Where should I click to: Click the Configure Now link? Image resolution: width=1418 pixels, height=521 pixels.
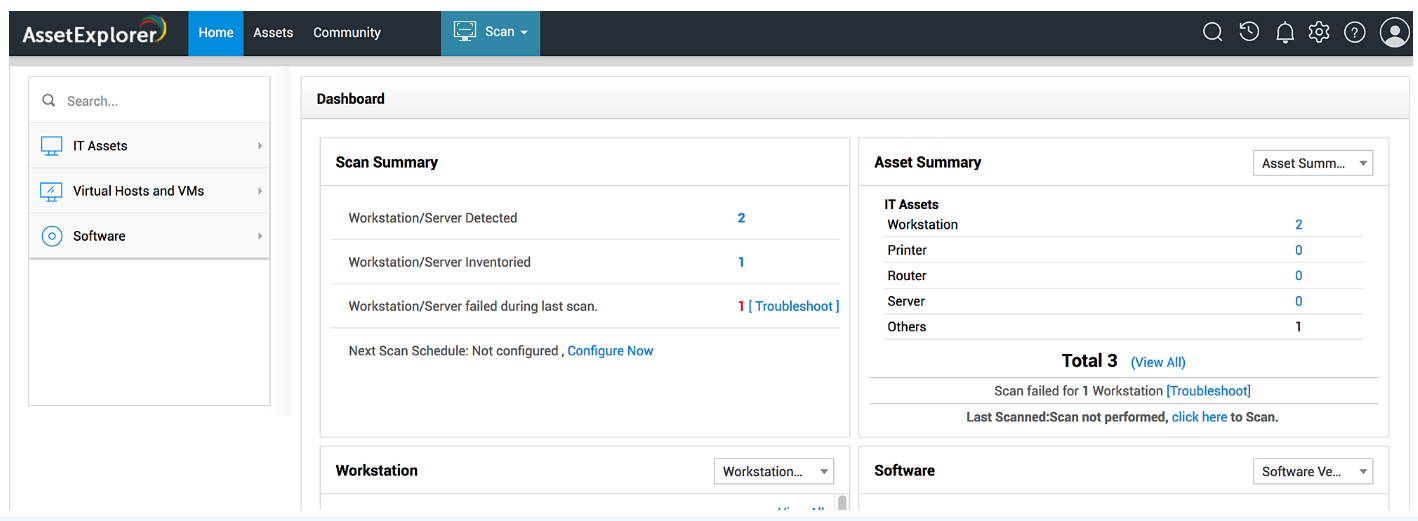[x=610, y=351]
